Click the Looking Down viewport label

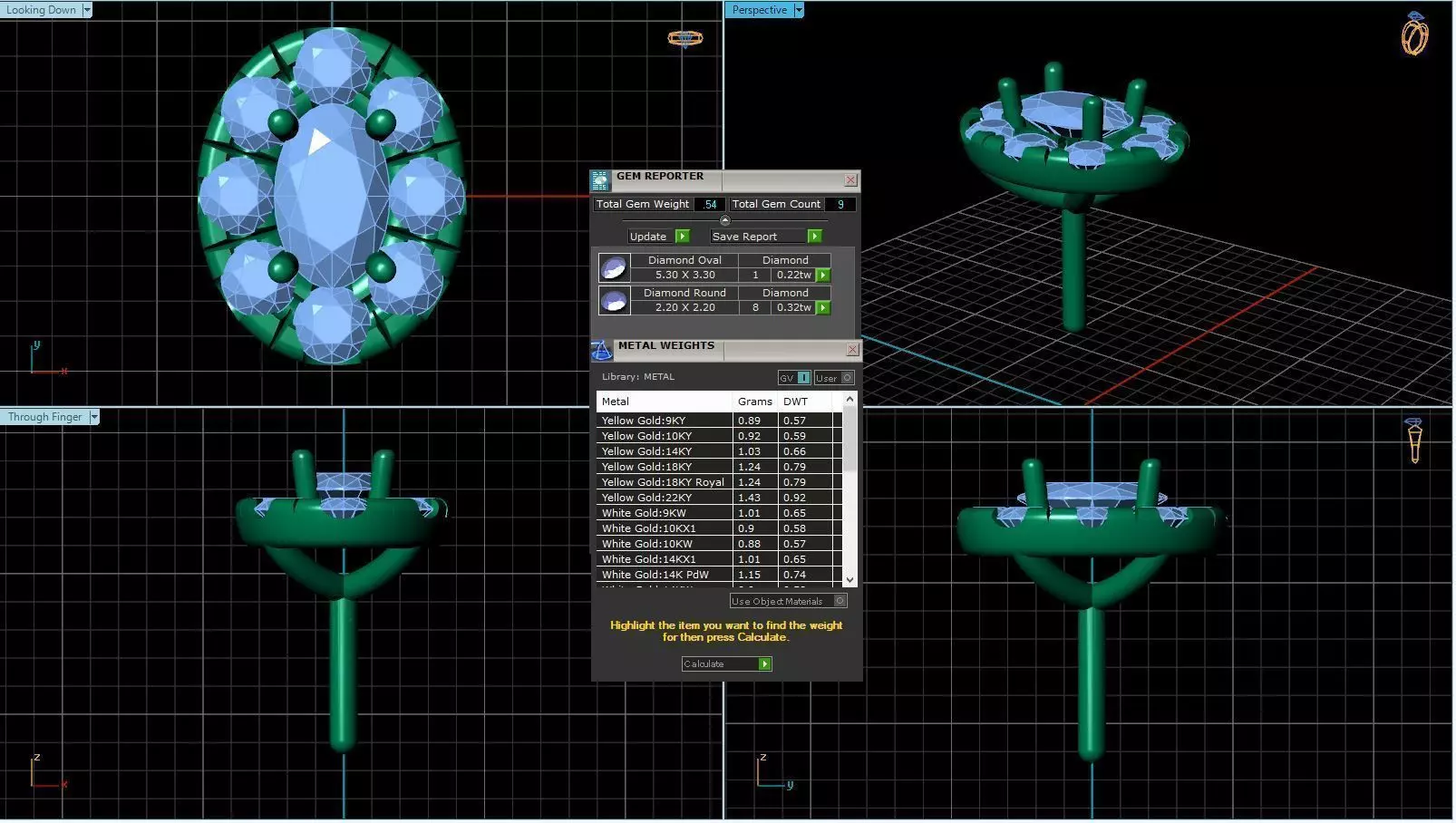pos(41,10)
